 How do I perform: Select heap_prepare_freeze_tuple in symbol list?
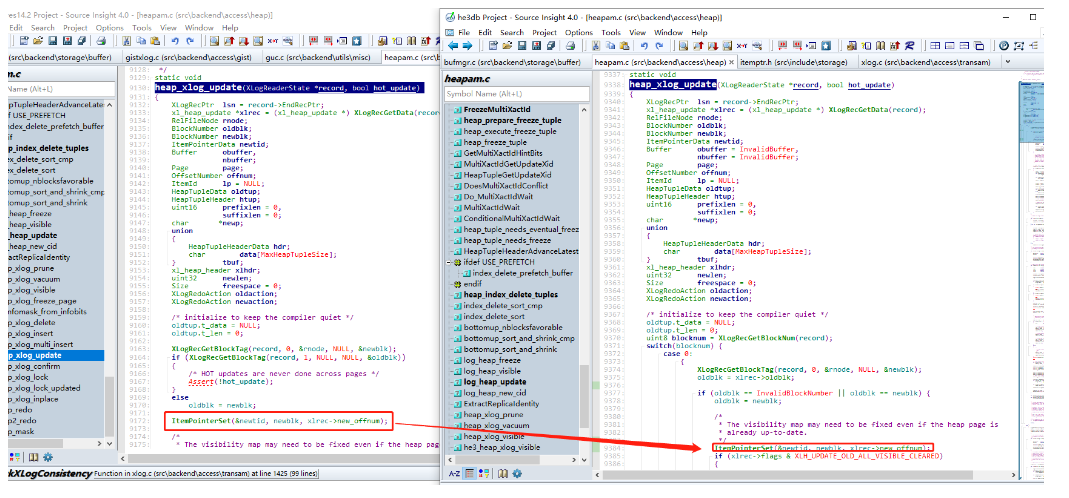(513, 120)
